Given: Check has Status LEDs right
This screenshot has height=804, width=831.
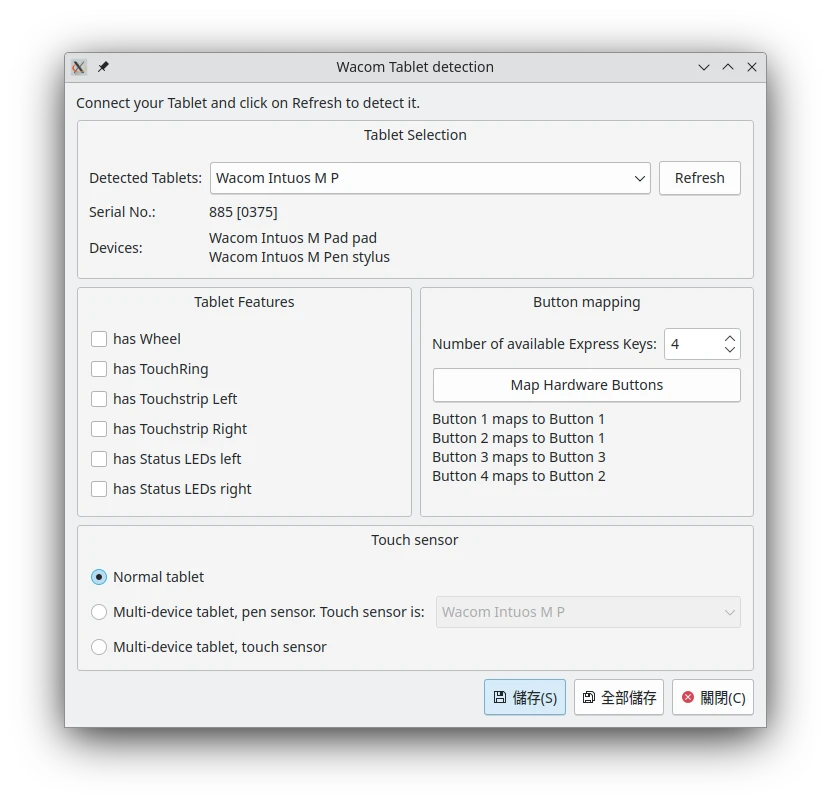Looking at the screenshot, I should coord(99,489).
